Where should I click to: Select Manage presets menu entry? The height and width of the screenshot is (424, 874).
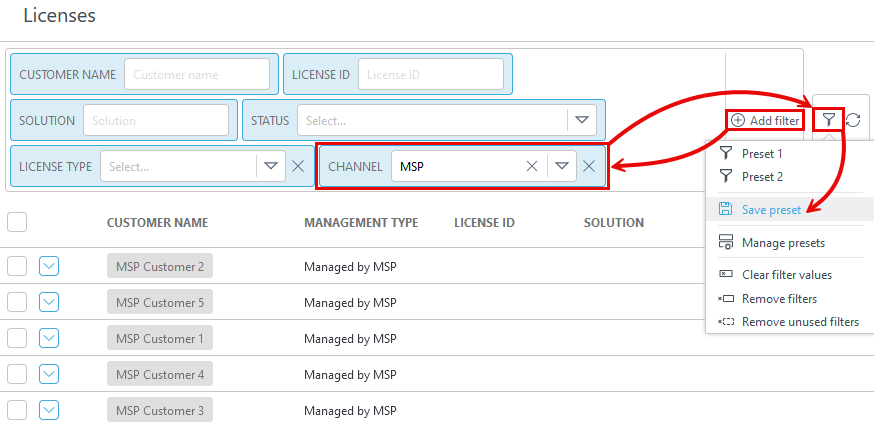(782, 242)
